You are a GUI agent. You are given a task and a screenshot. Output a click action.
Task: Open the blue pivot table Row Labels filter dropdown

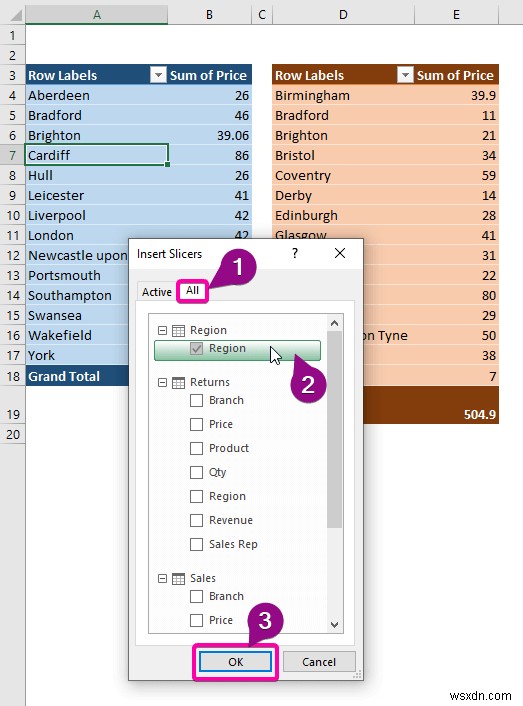(x=158, y=75)
